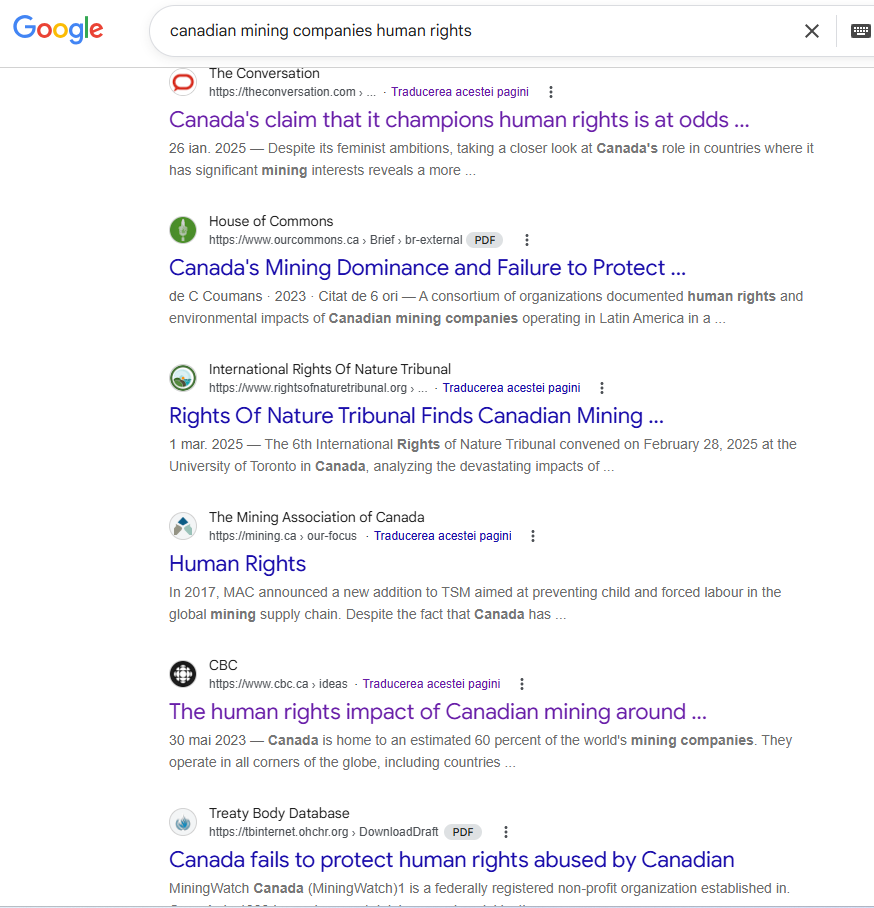Click "Traducerea acestei pagini" on the Tribunal result
This screenshot has height=908, width=874.
[x=511, y=387]
